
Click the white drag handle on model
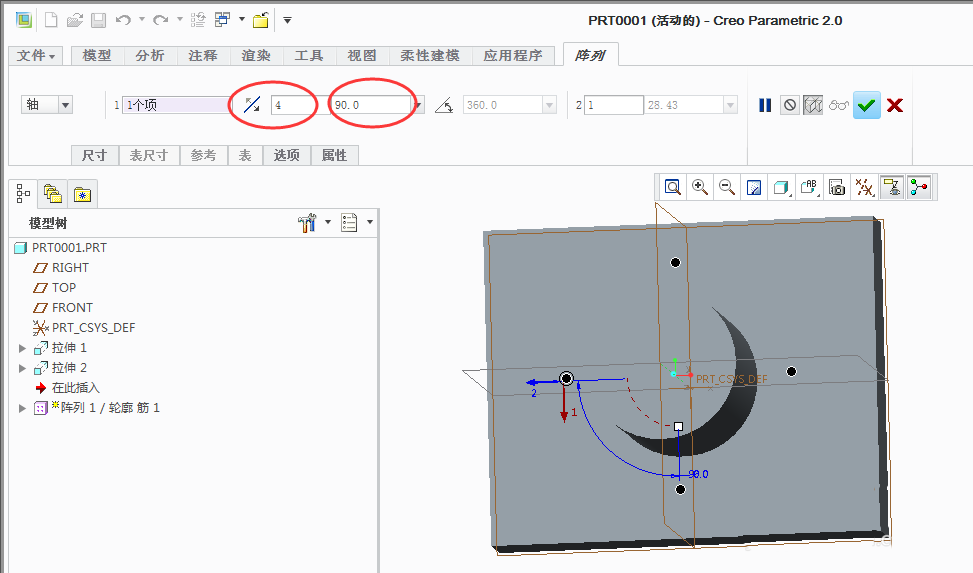pos(678,426)
